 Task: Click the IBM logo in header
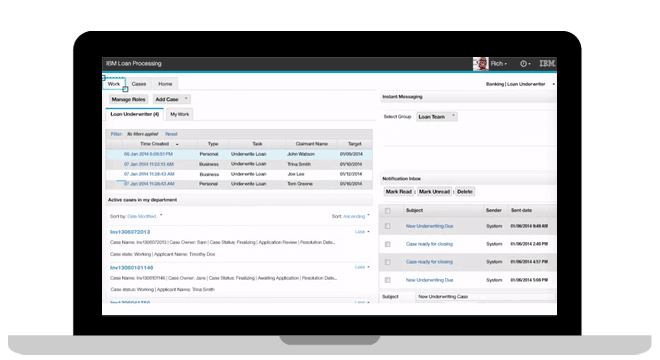click(x=547, y=64)
